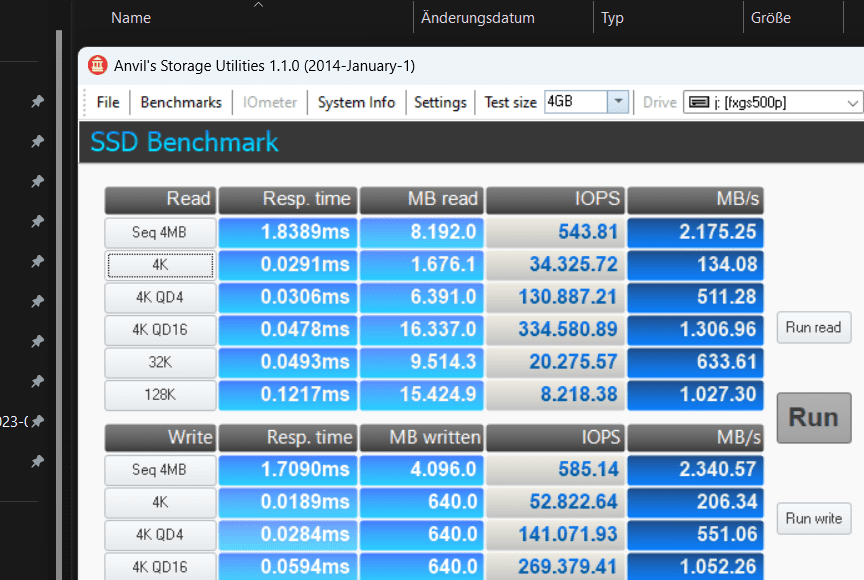This screenshot has height=580, width=864.
Task: Sort by Typ column in Explorer
Action: click(612, 18)
